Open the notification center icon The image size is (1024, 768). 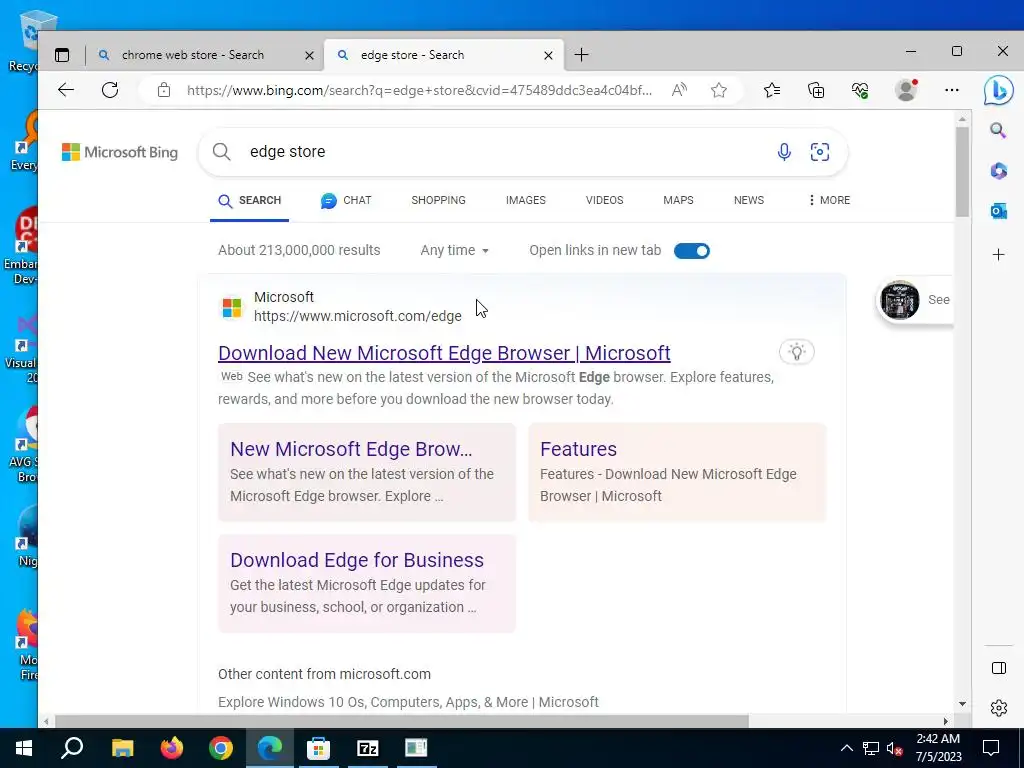click(x=991, y=748)
